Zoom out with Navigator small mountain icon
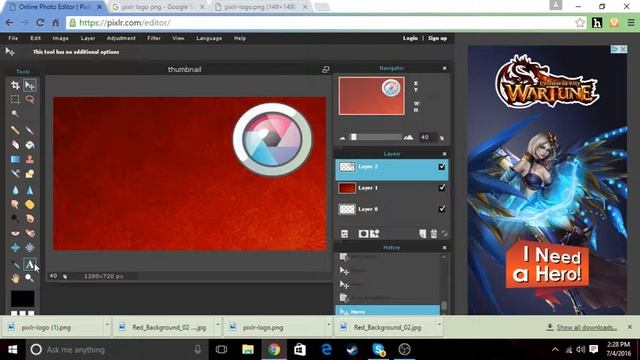 point(342,138)
